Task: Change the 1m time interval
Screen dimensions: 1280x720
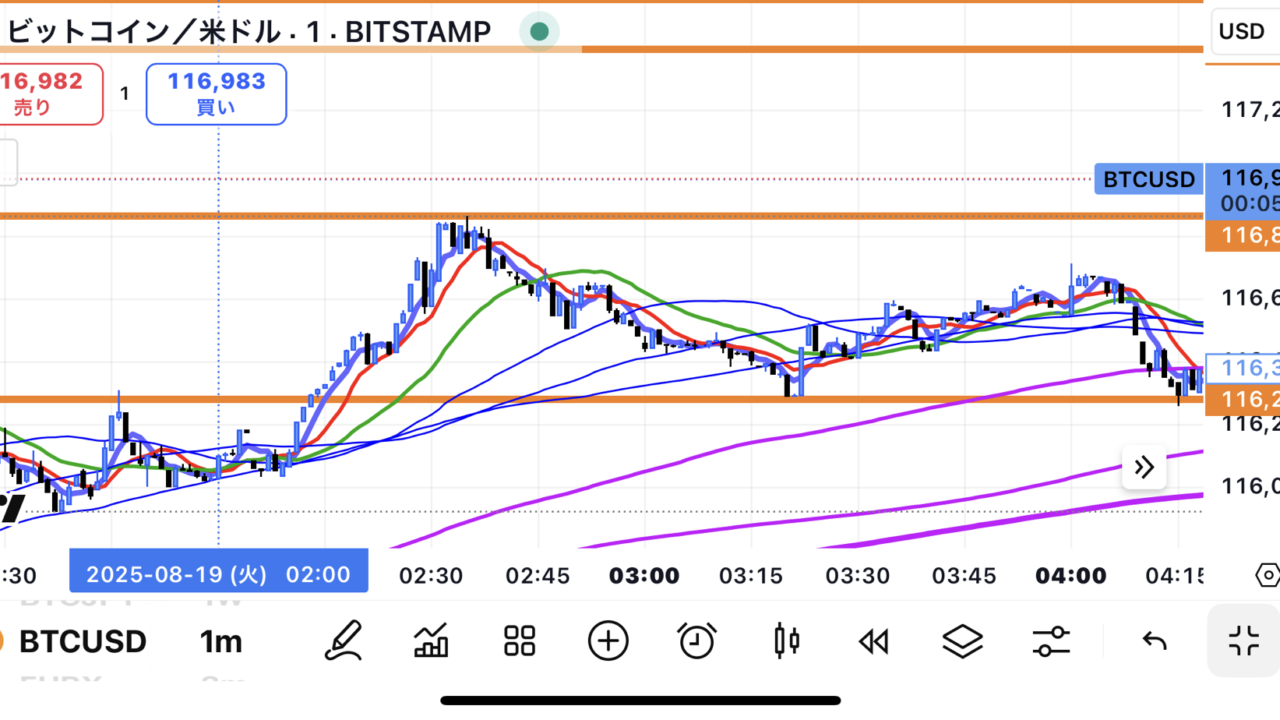Action: click(x=220, y=641)
